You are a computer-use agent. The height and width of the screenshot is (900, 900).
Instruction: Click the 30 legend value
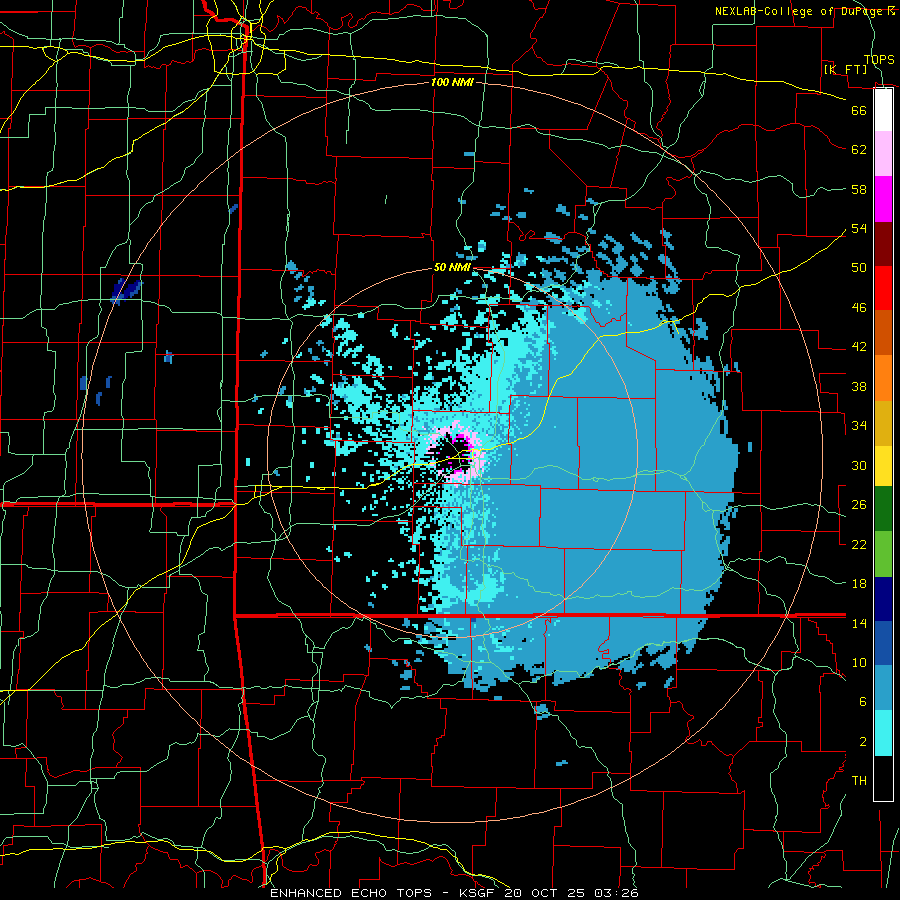click(859, 465)
